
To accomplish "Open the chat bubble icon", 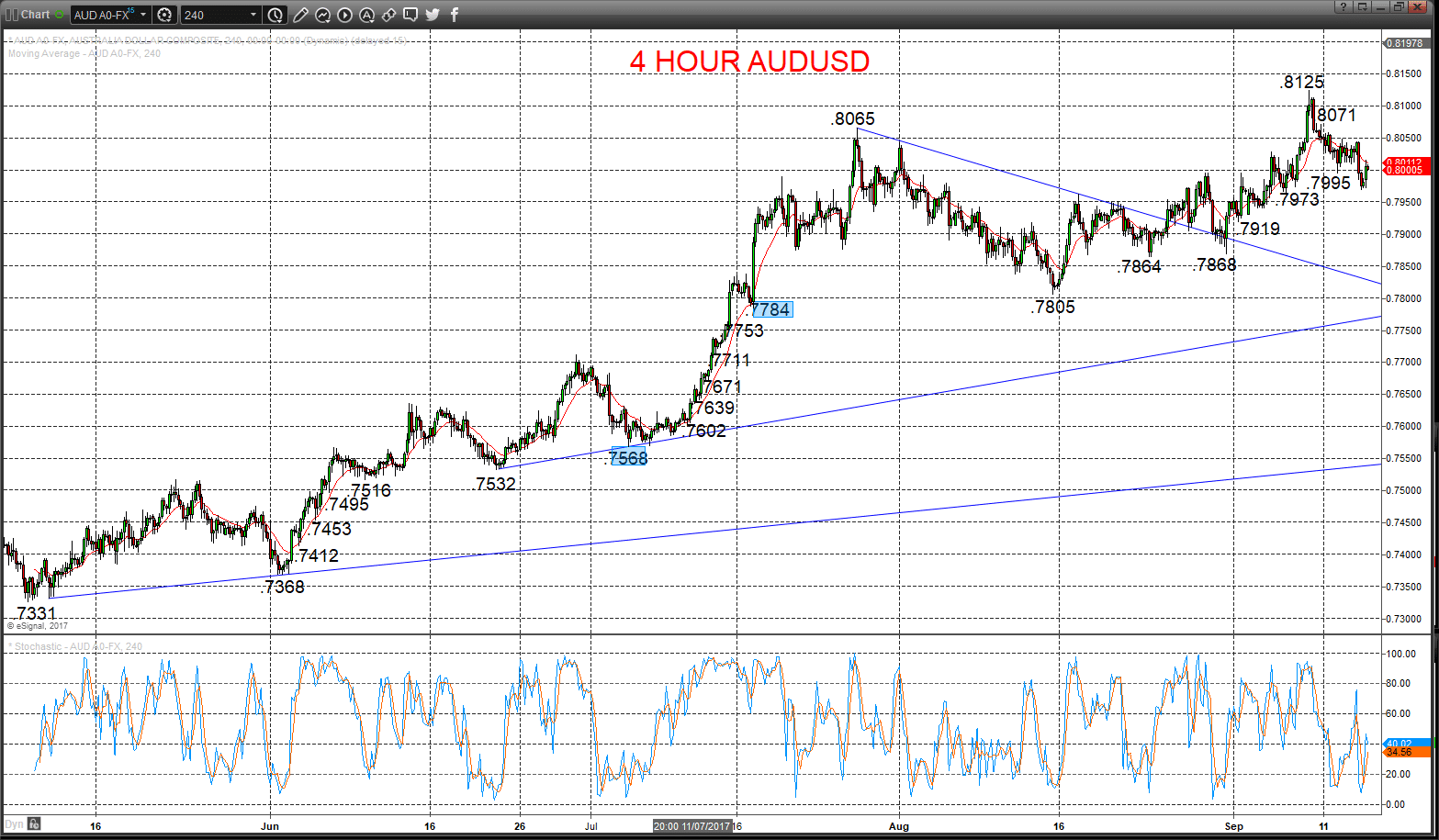I will click(x=410, y=15).
